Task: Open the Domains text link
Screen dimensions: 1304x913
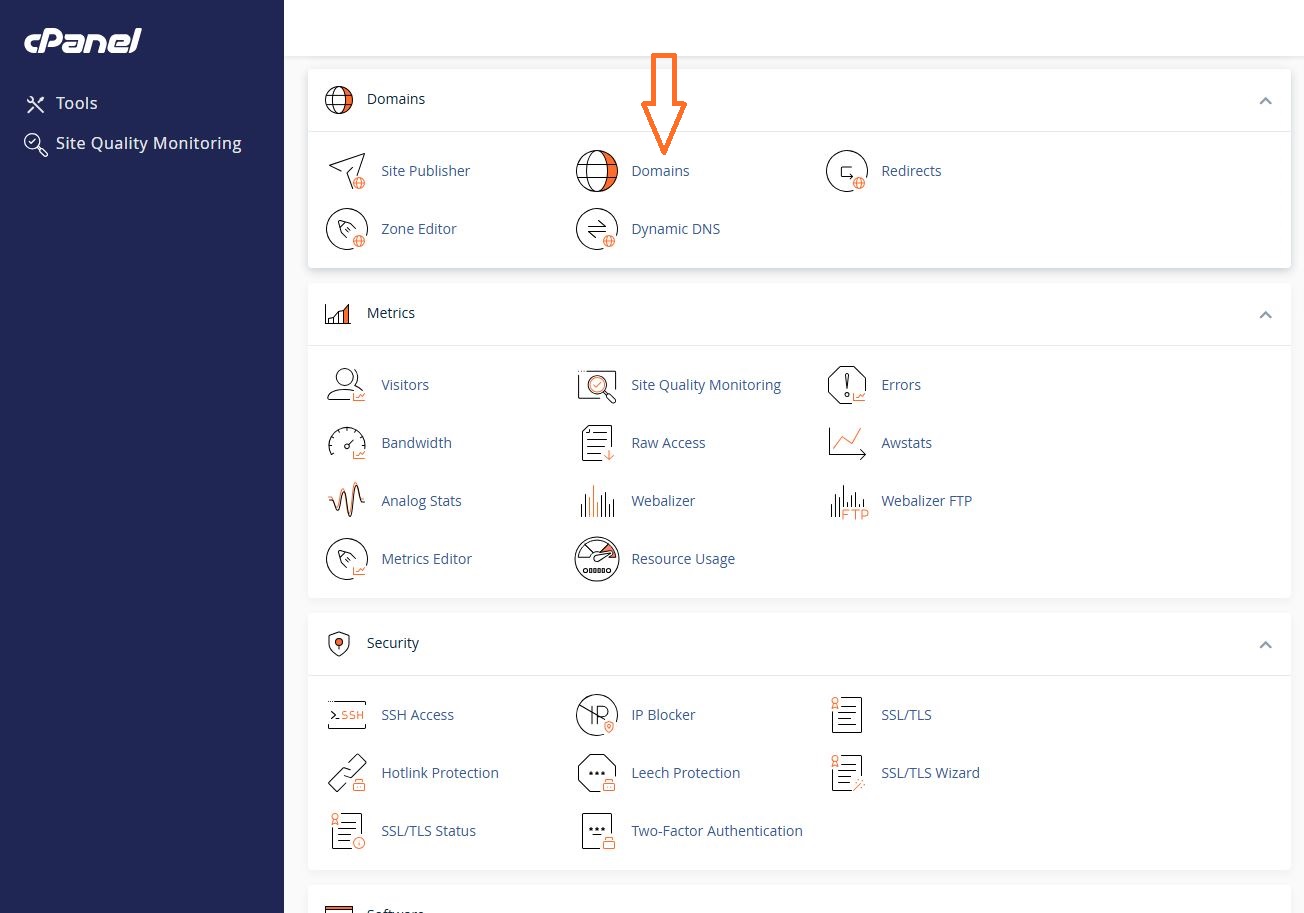Action: click(660, 171)
